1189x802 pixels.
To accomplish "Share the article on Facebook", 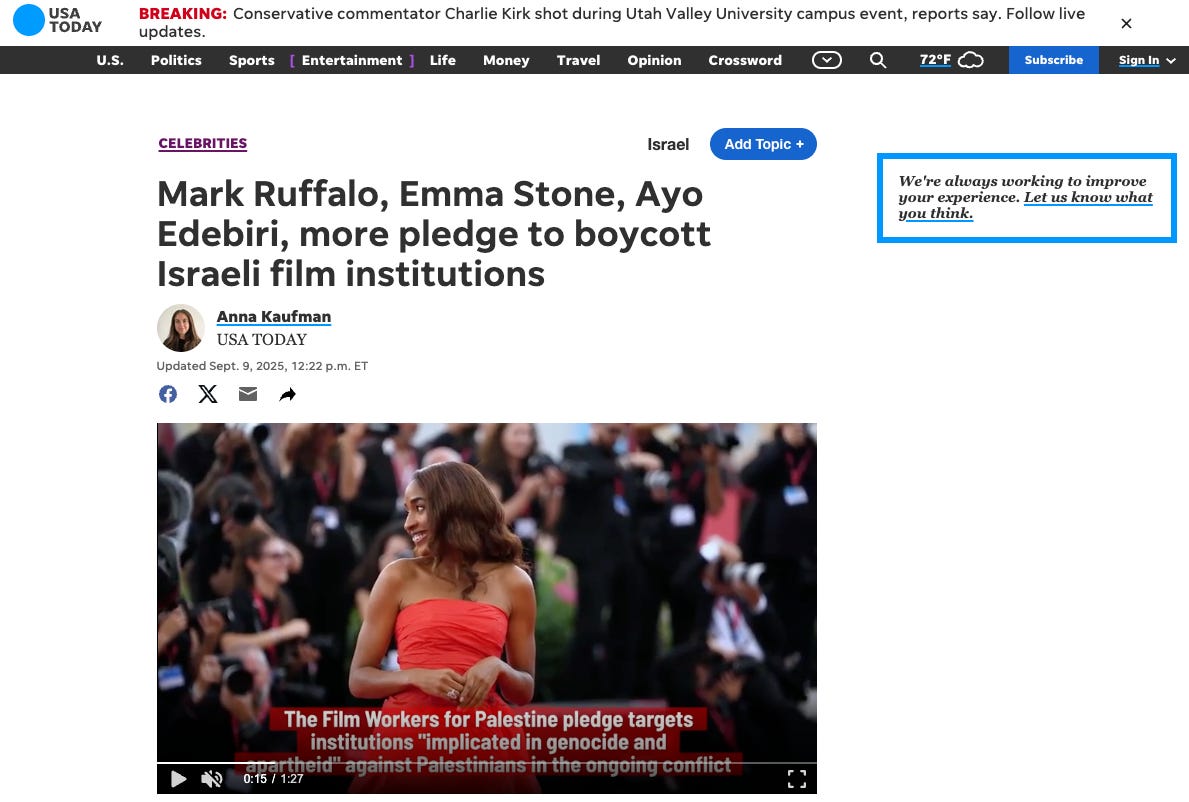I will [x=168, y=394].
